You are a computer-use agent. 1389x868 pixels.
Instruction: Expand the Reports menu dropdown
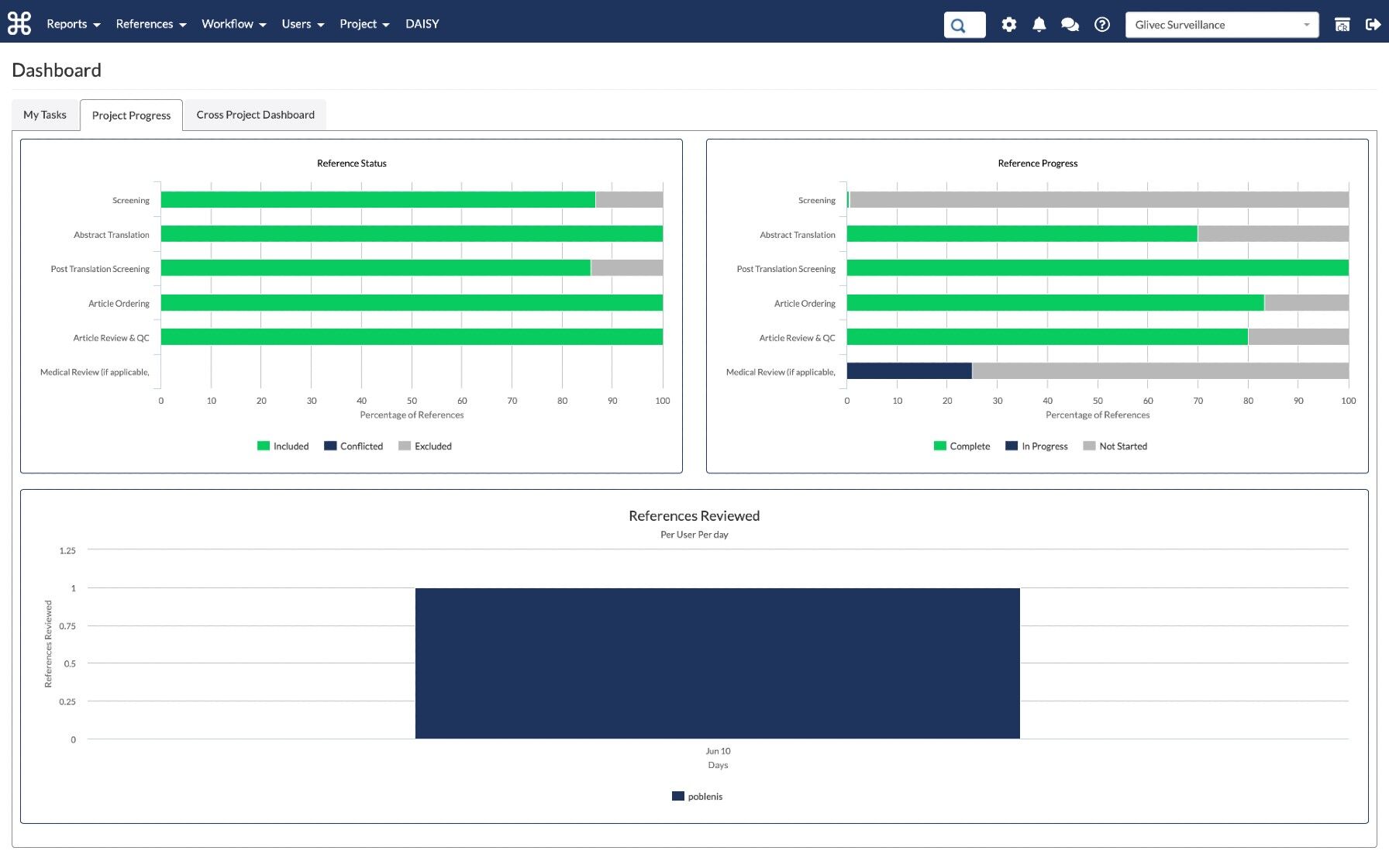click(x=74, y=24)
